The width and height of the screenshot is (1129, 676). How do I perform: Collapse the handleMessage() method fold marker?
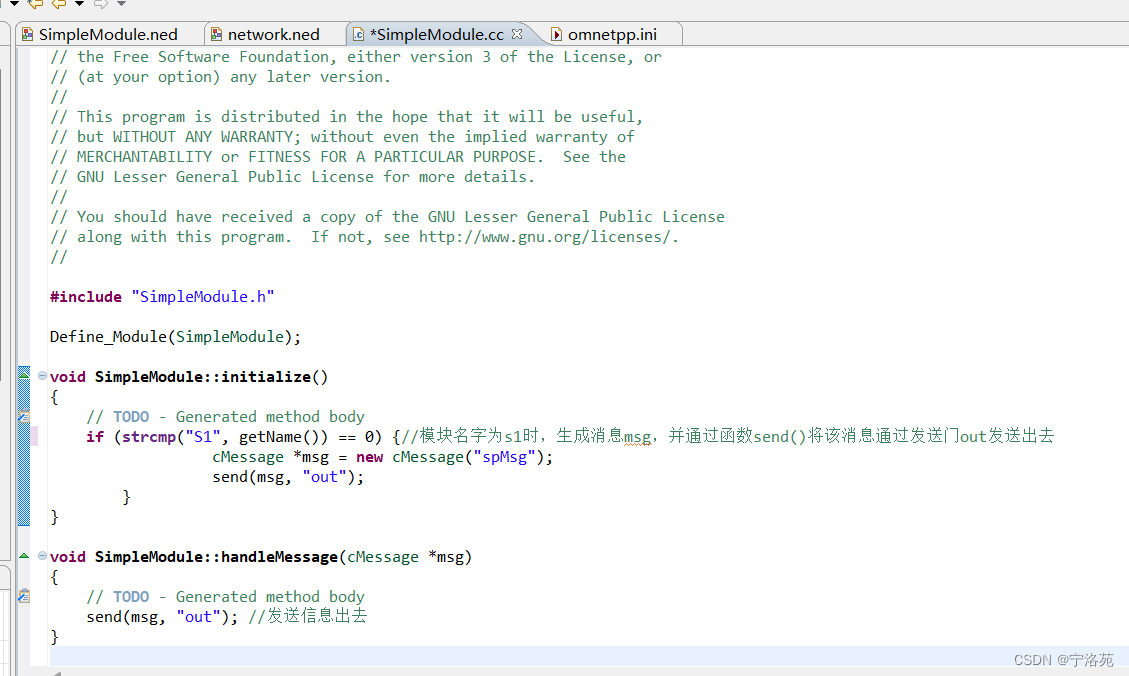pyautogui.click(x=41, y=556)
